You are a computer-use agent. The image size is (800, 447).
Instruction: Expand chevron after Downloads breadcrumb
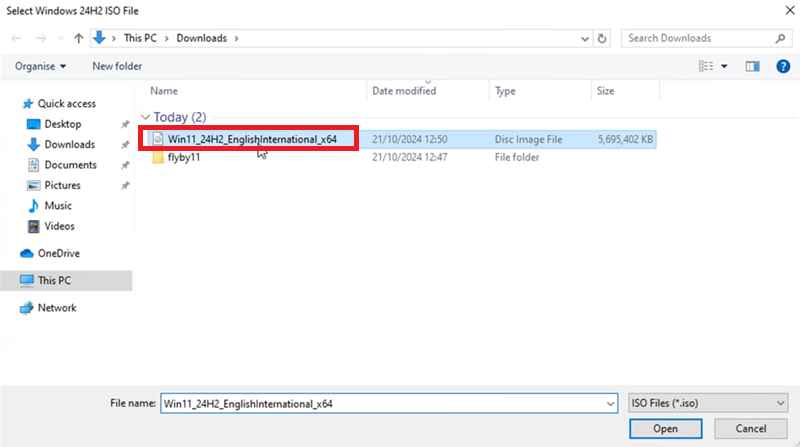tap(236, 38)
